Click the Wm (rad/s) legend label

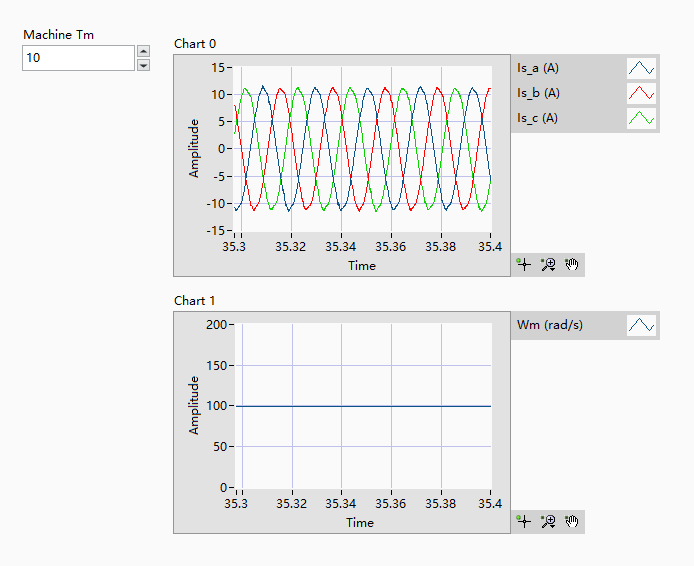550,325
